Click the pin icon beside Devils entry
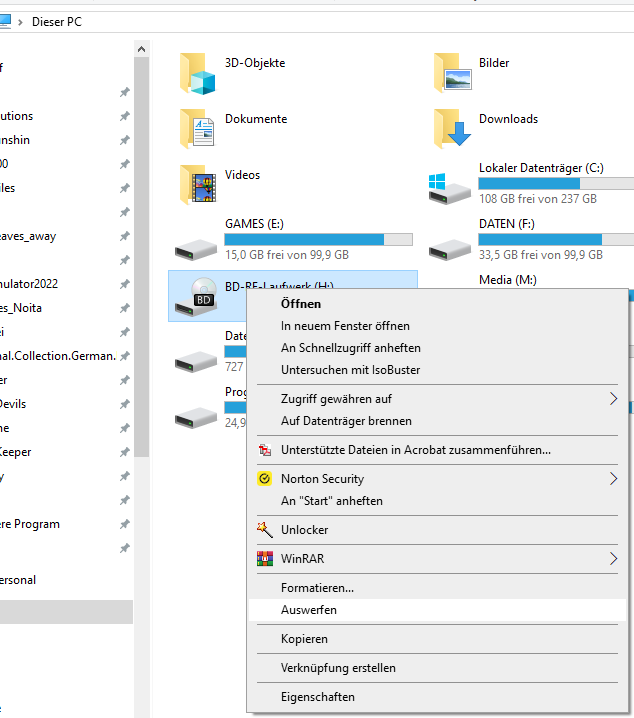 point(125,404)
